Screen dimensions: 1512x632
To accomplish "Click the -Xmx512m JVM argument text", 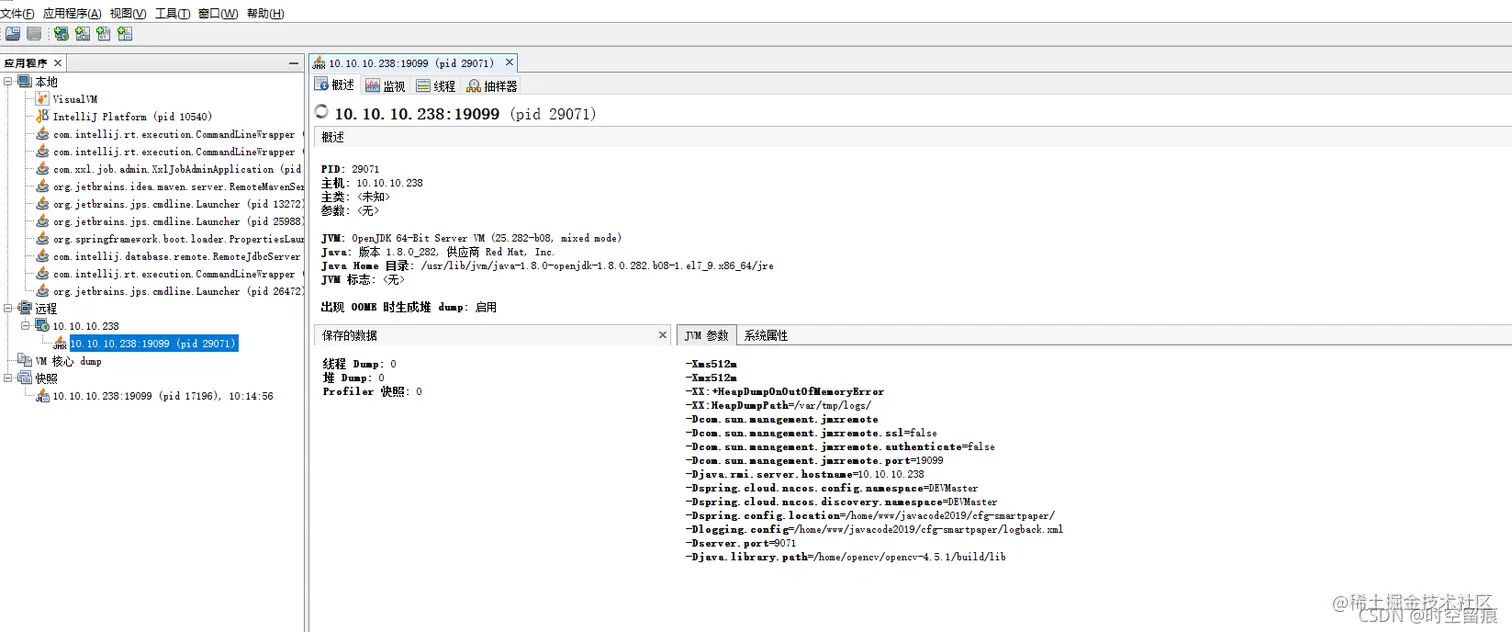I will (x=711, y=378).
